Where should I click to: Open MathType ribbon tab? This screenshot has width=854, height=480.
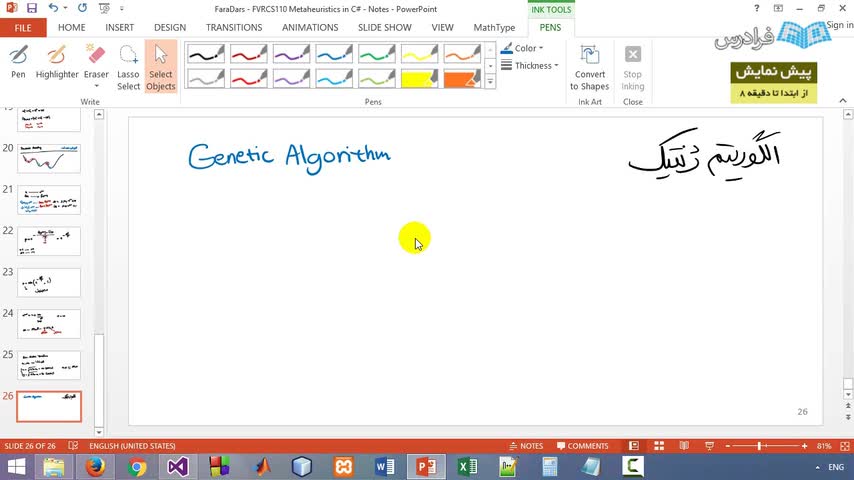[494, 28]
